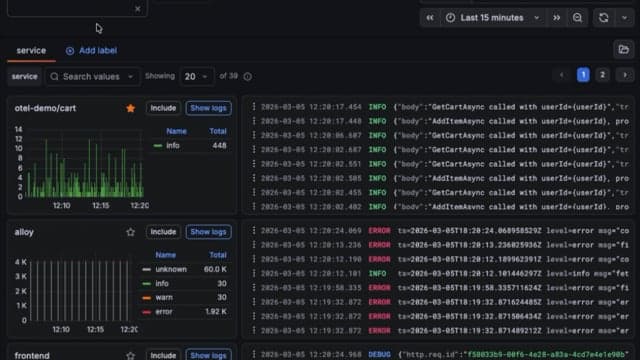Toggle the warn series in alloy legend
The image size is (640, 360).
coord(164,298)
